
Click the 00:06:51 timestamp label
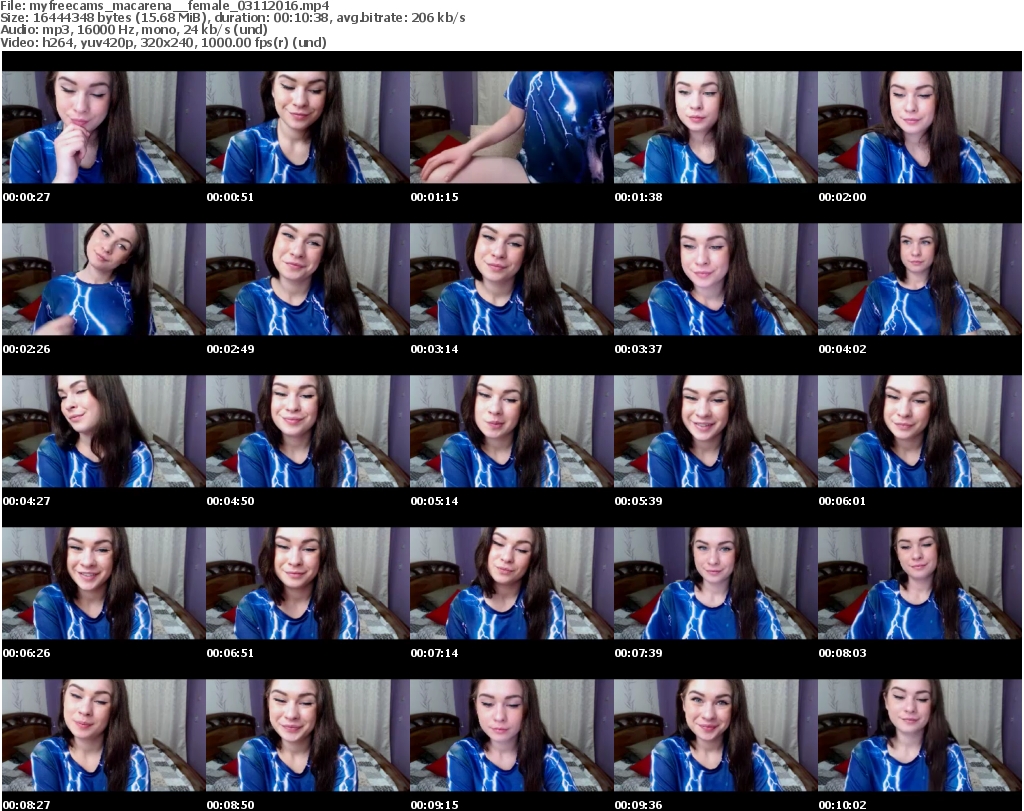tap(230, 653)
